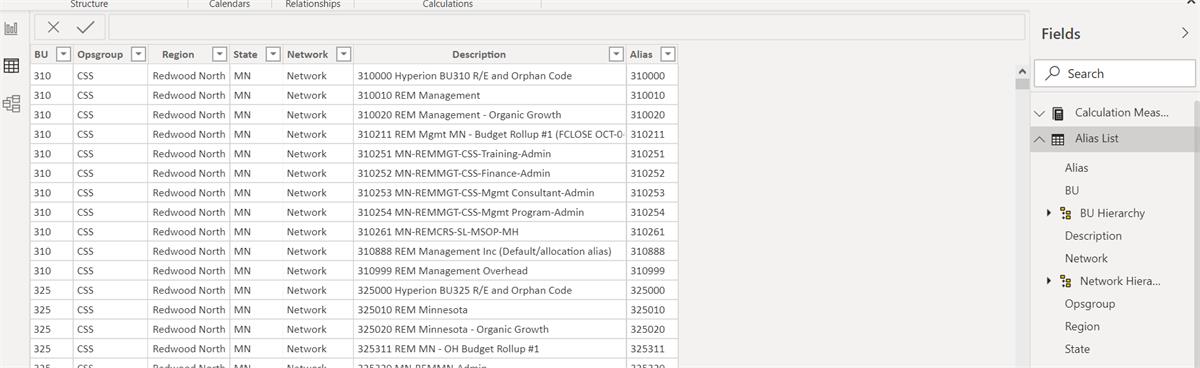1200x368 pixels.
Task: Switch to Data view icon
Action: coord(11,66)
